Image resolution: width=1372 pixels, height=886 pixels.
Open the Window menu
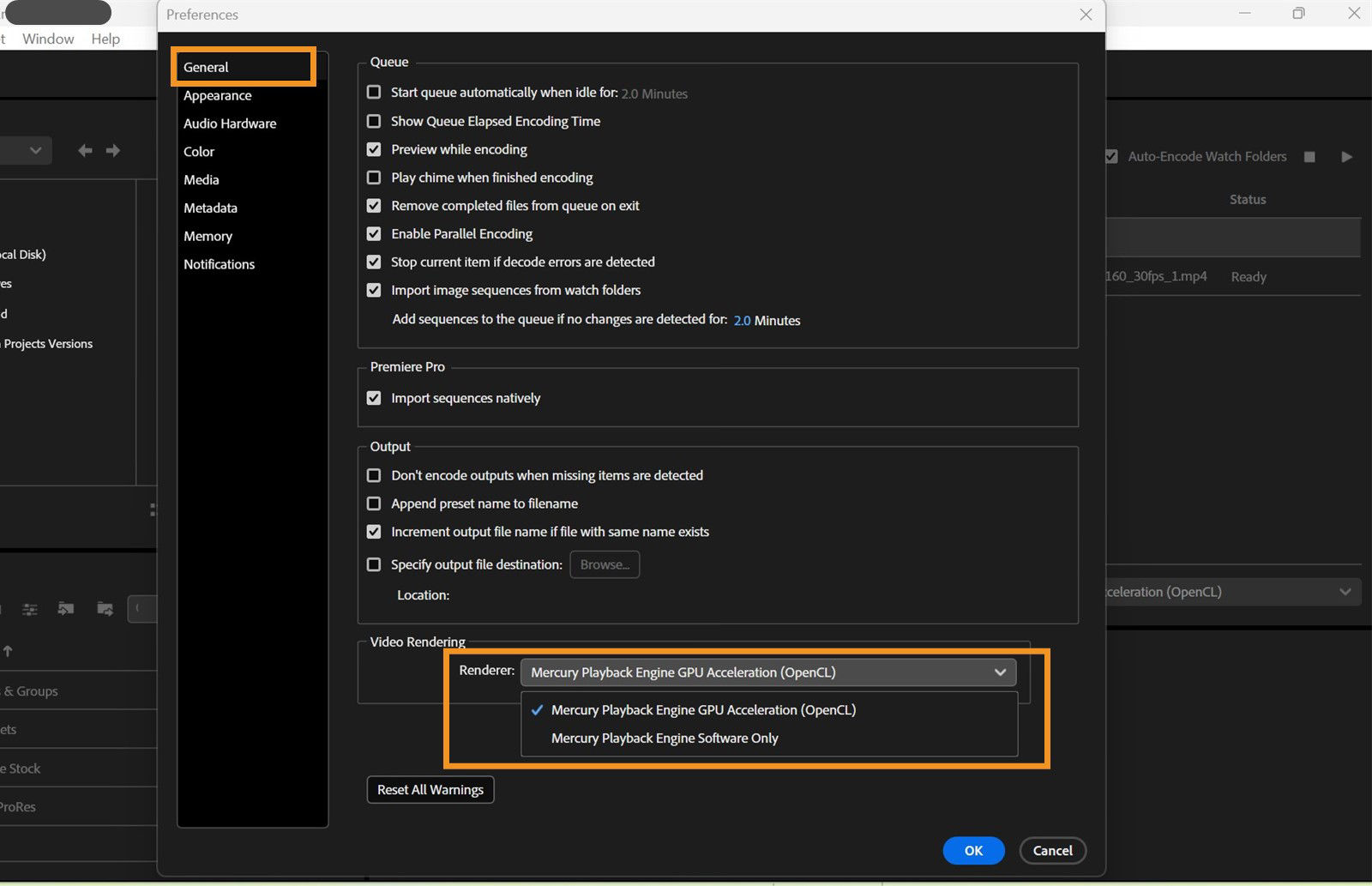[x=47, y=39]
